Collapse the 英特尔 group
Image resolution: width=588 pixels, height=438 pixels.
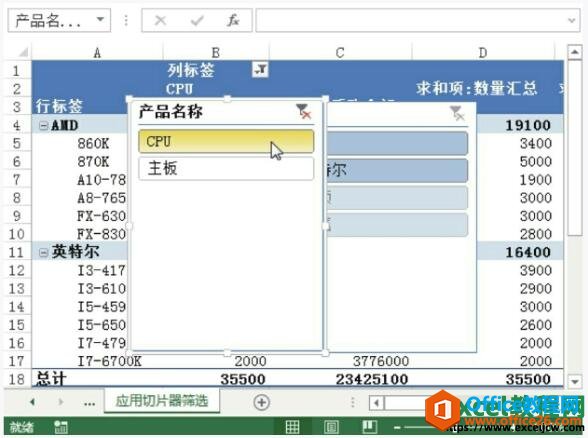(x=44, y=252)
